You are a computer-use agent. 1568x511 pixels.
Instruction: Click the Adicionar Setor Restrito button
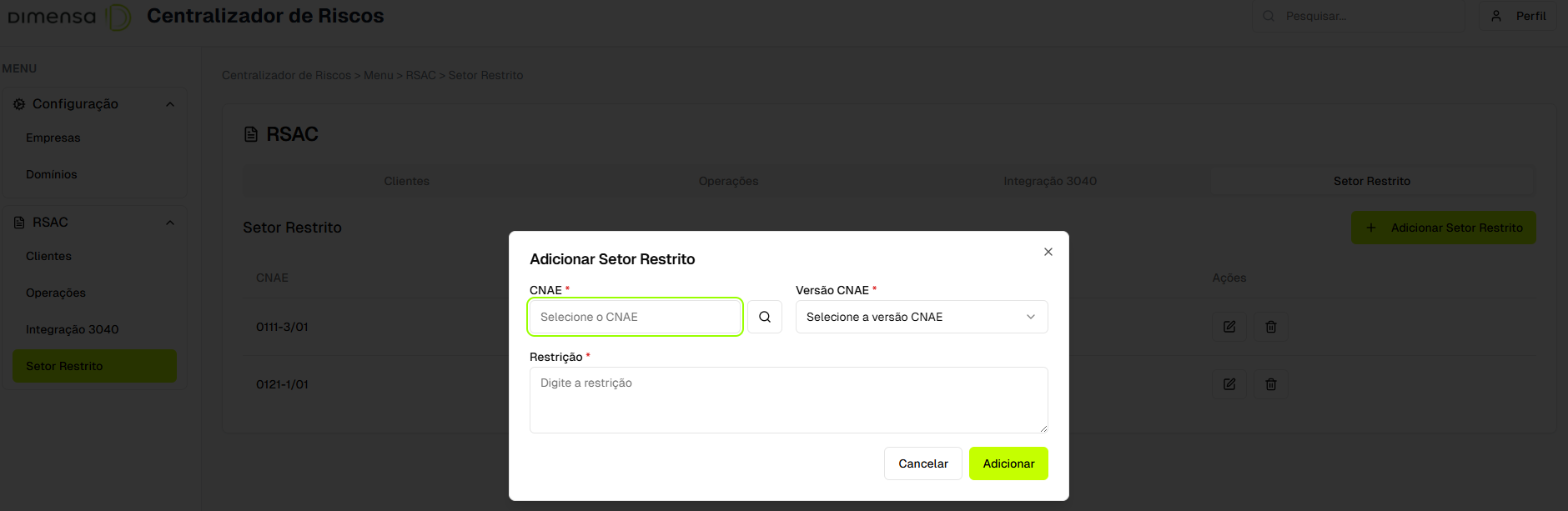pyautogui.click(x=1443, y=228)
